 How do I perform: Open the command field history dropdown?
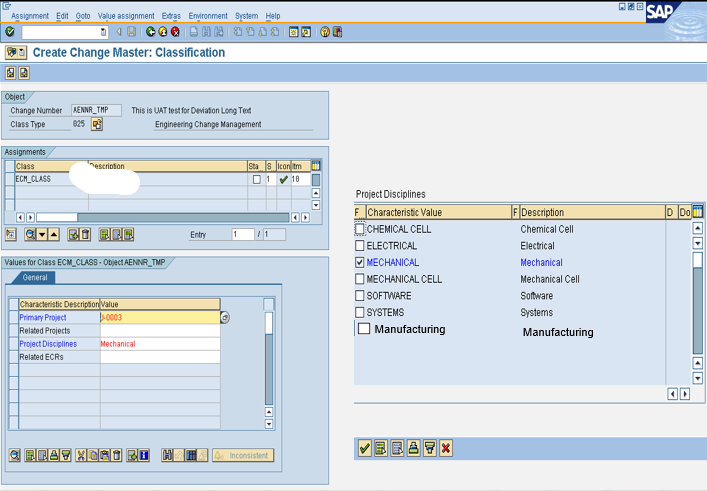103,32
